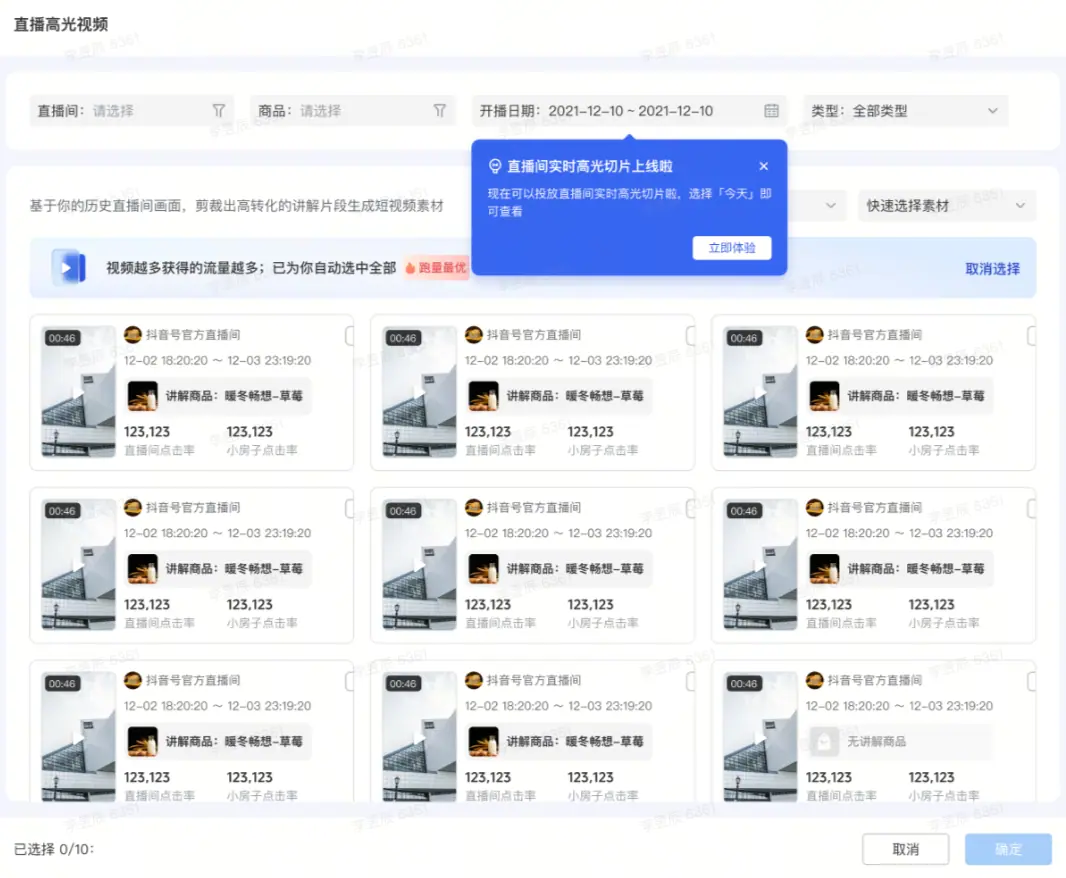Click the filter icon in the 直播间 field
Viewport: 1066px width, 878px height.
(218, 110)
